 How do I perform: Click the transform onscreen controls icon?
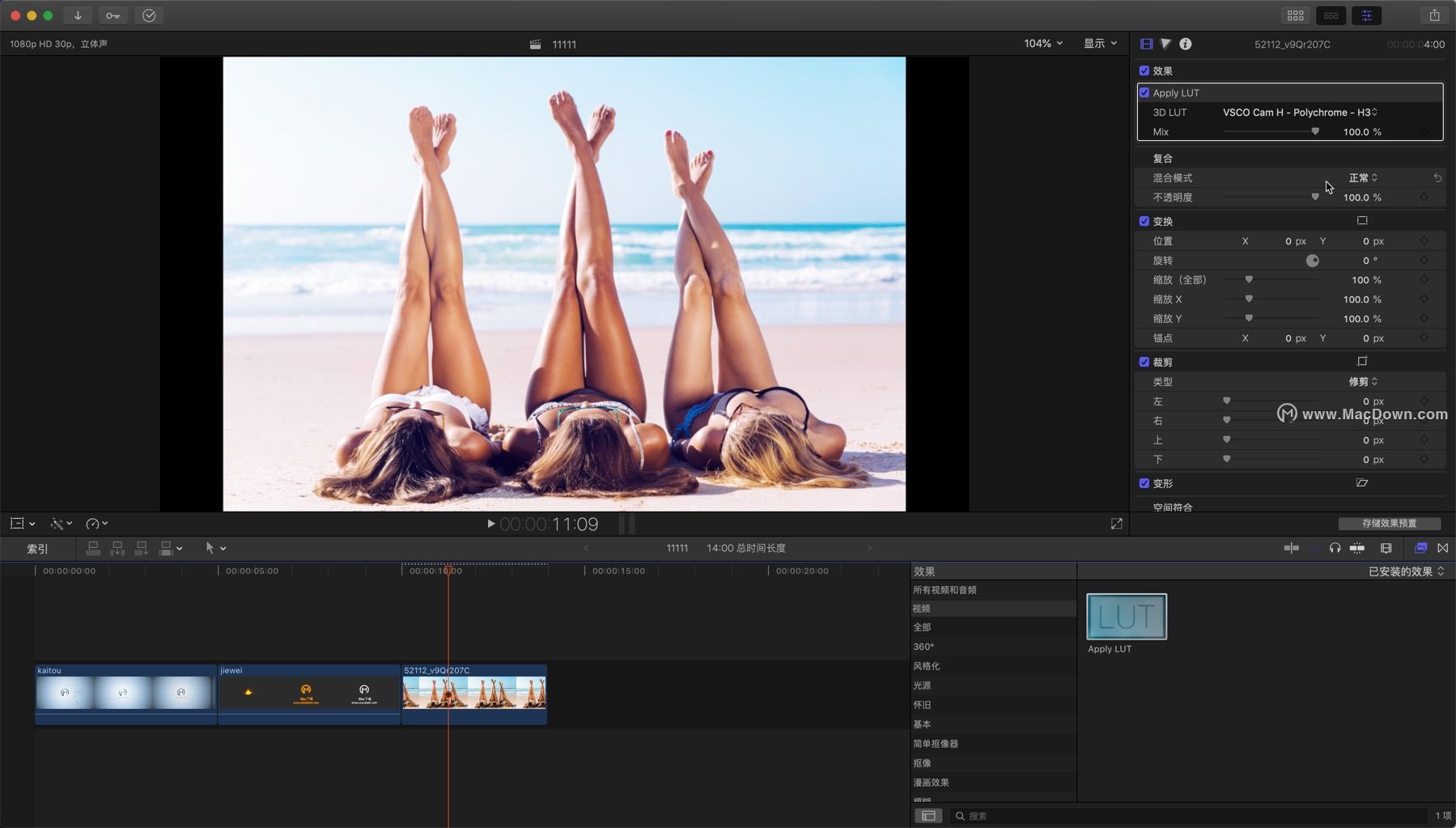[1362, 220]
